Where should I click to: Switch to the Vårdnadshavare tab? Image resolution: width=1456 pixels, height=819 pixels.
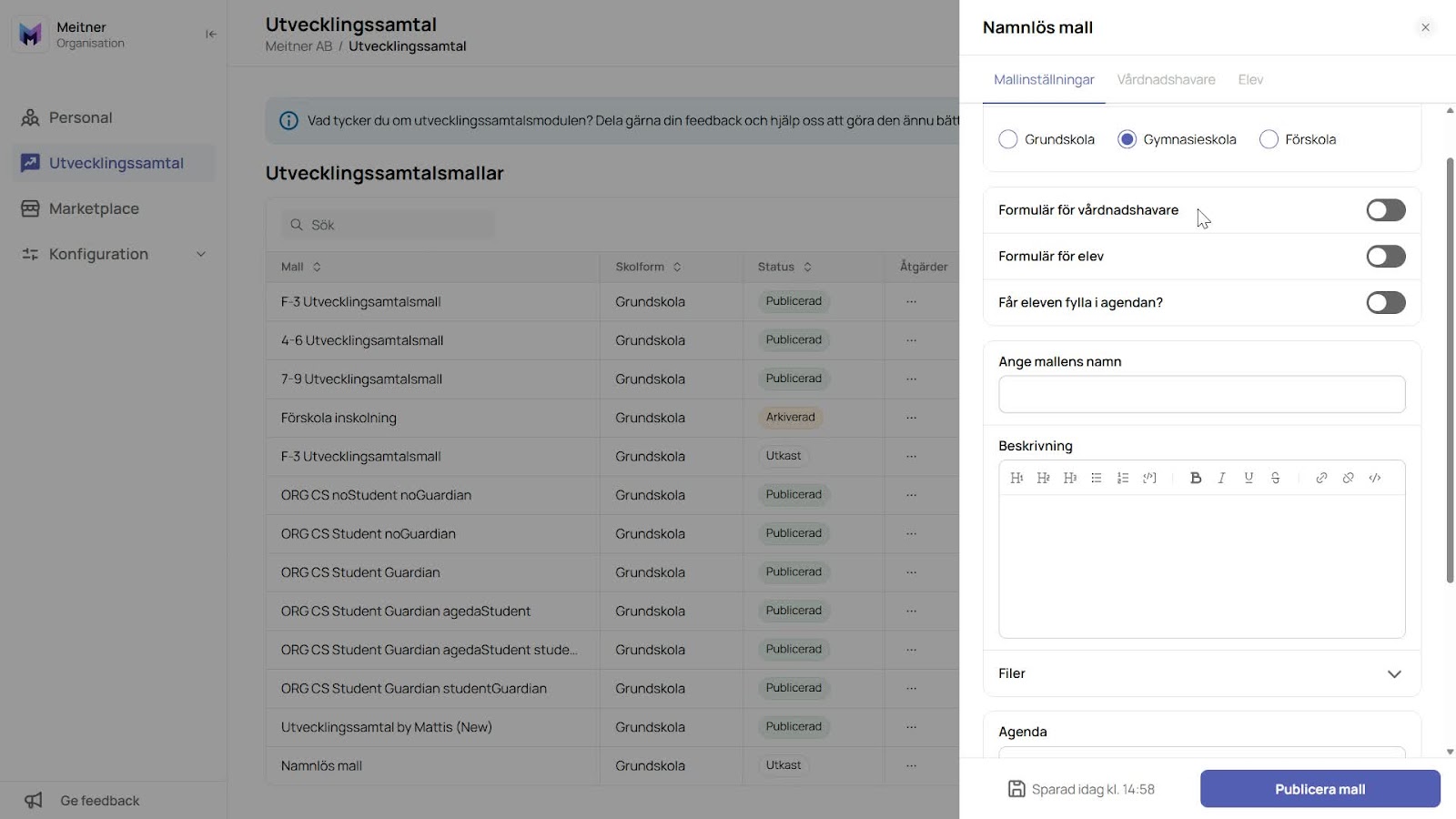point(1166,80)
